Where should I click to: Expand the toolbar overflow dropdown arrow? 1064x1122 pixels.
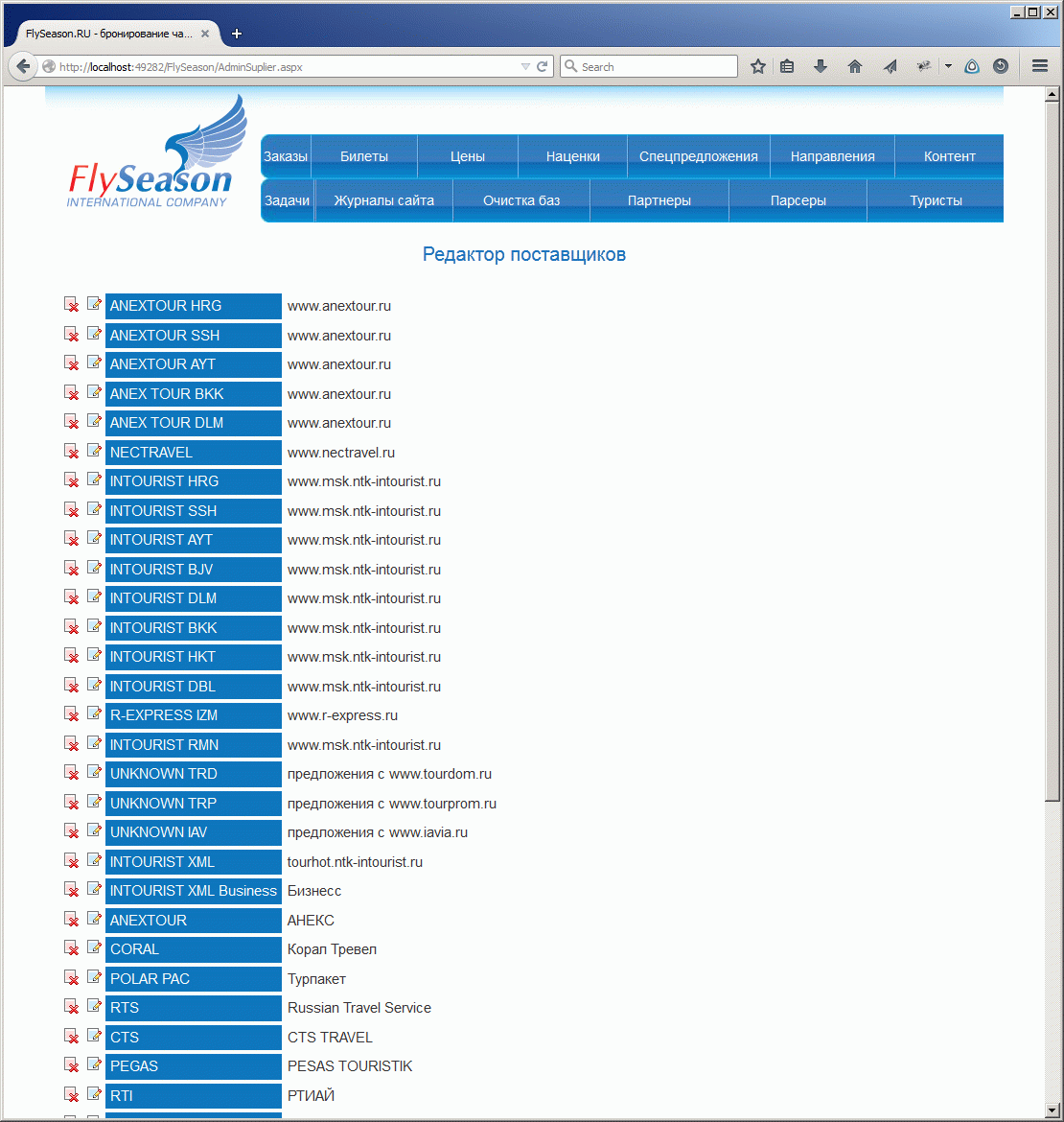(948, 66)
